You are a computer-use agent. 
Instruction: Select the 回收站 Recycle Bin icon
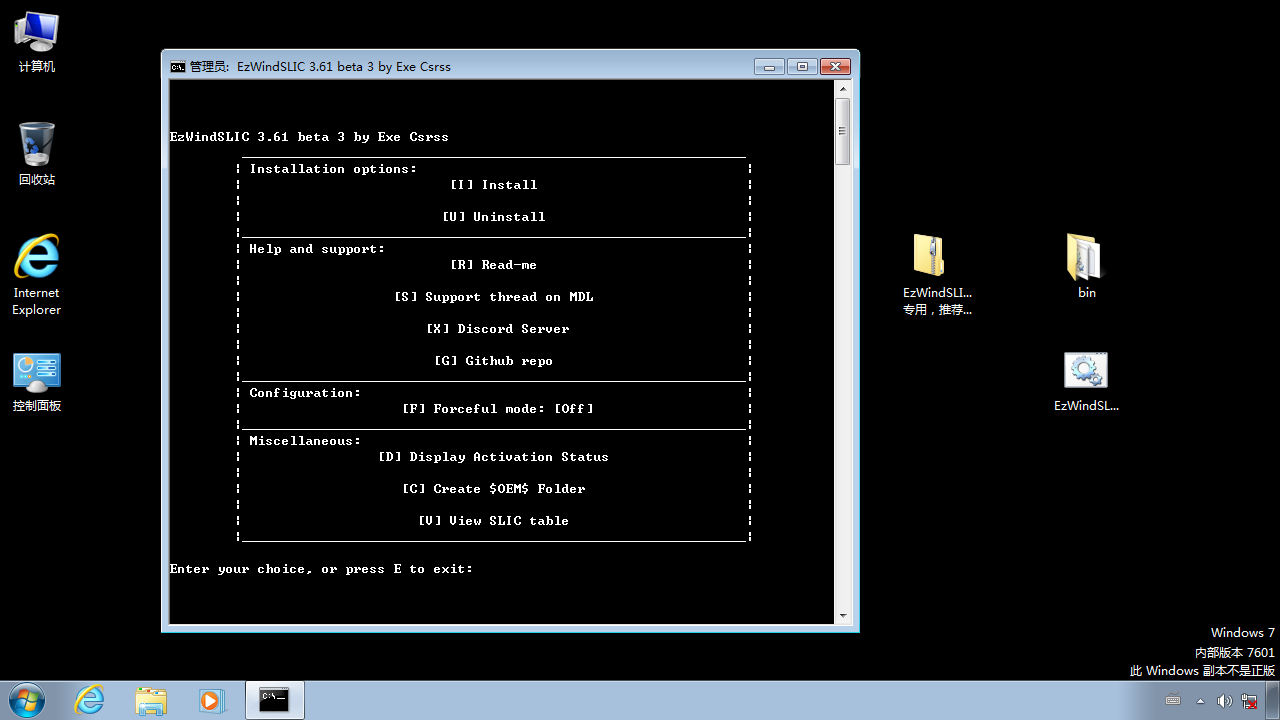(x=37, y=150)
